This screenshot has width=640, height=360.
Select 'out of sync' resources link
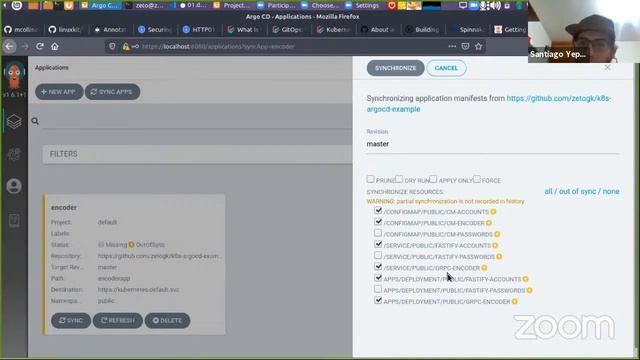coord(577,191)
